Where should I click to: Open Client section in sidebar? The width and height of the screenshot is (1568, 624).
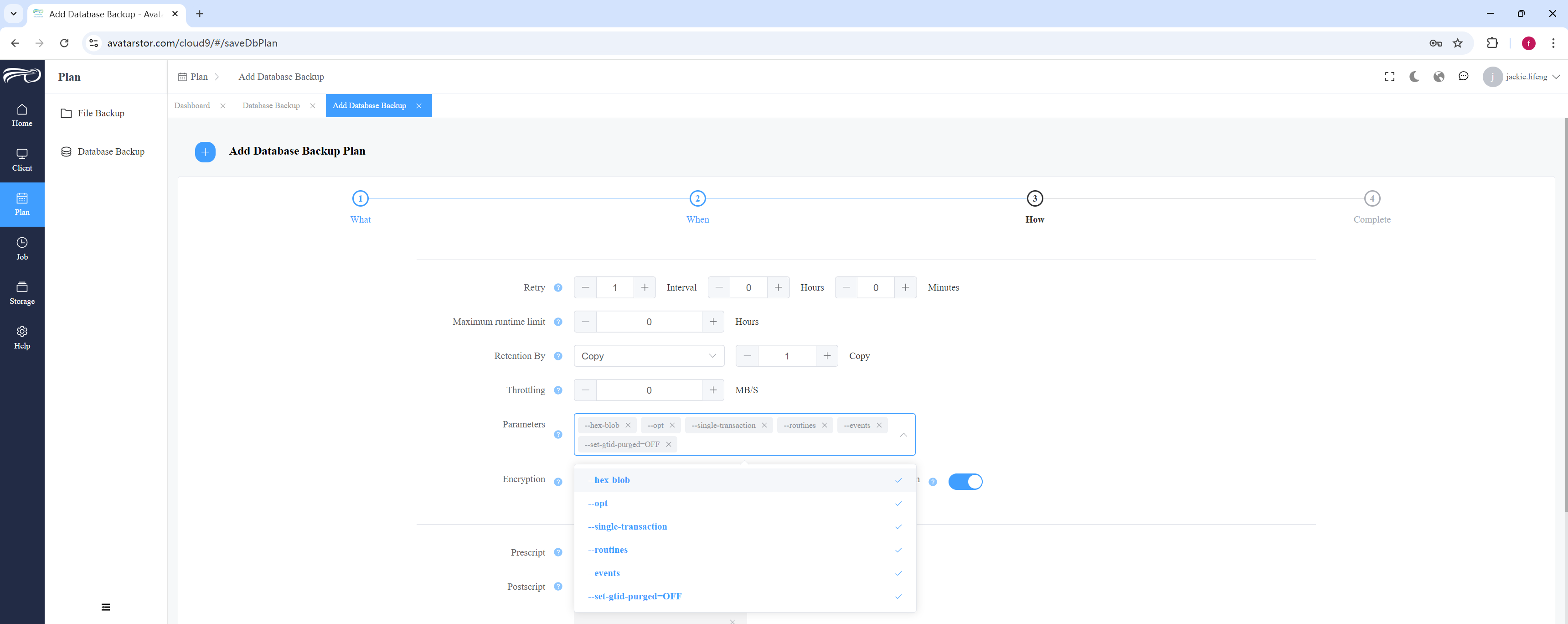pos(22,160)
